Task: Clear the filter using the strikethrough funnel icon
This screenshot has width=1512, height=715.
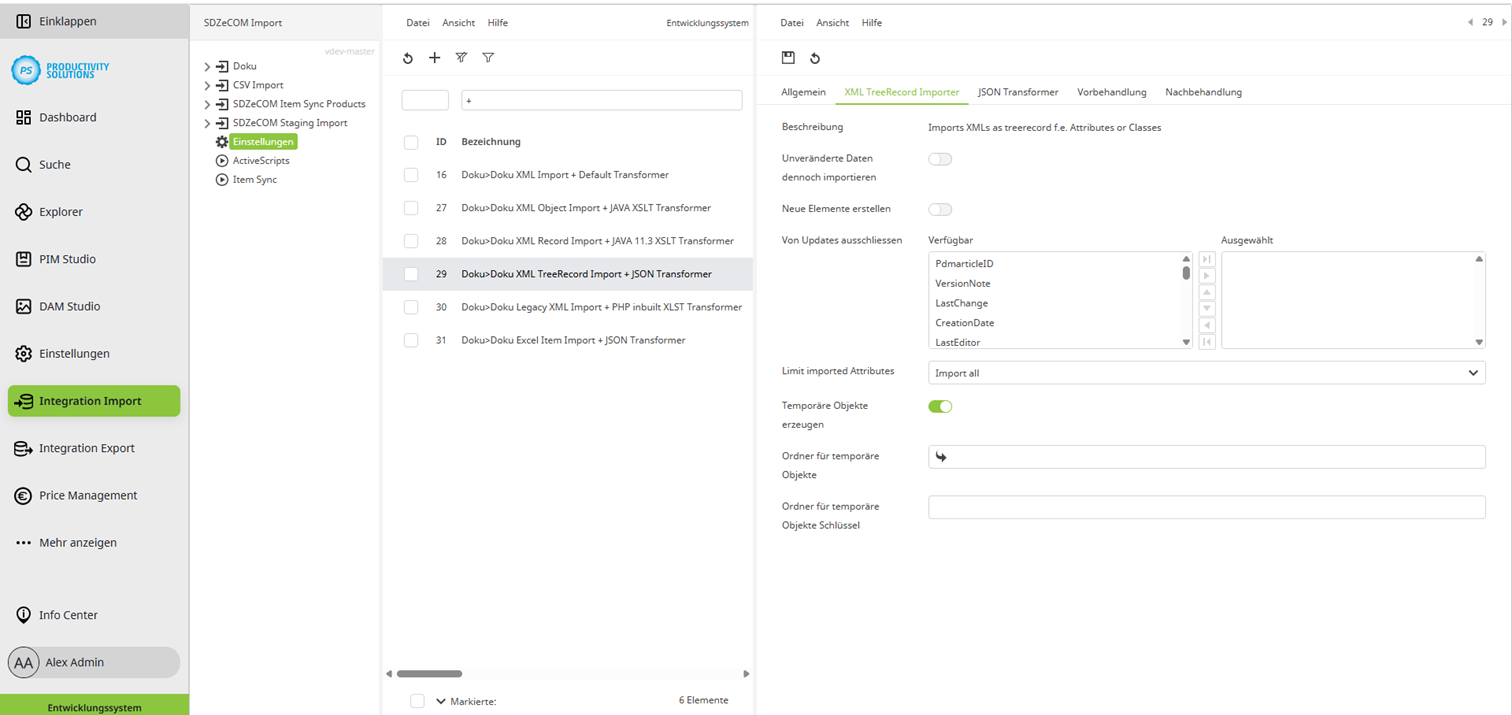Action: point(461,58)
